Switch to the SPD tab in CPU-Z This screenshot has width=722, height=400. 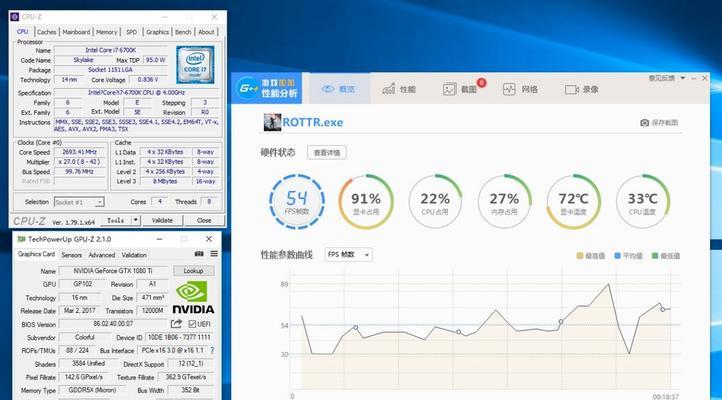tap(132, 32)
